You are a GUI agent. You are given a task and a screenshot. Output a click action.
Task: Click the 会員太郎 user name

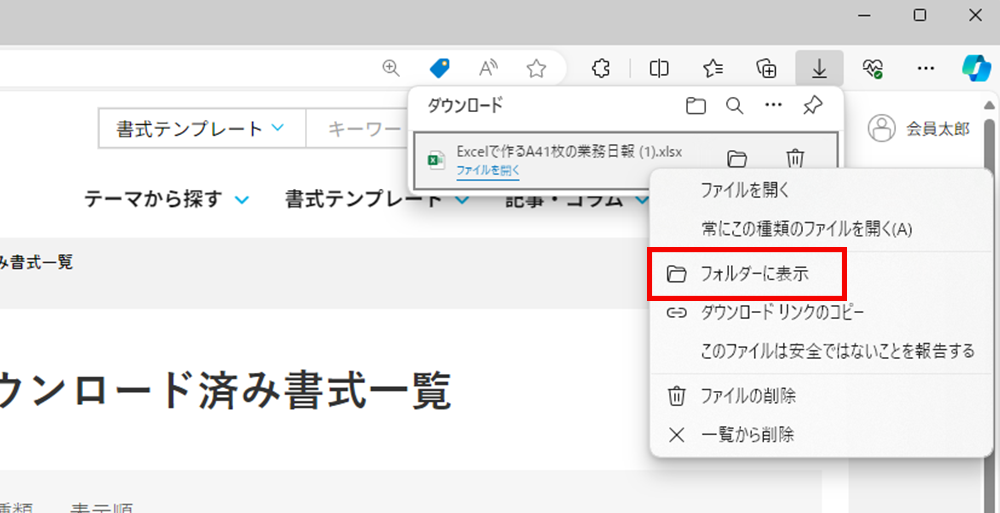[x=938, y=129]
